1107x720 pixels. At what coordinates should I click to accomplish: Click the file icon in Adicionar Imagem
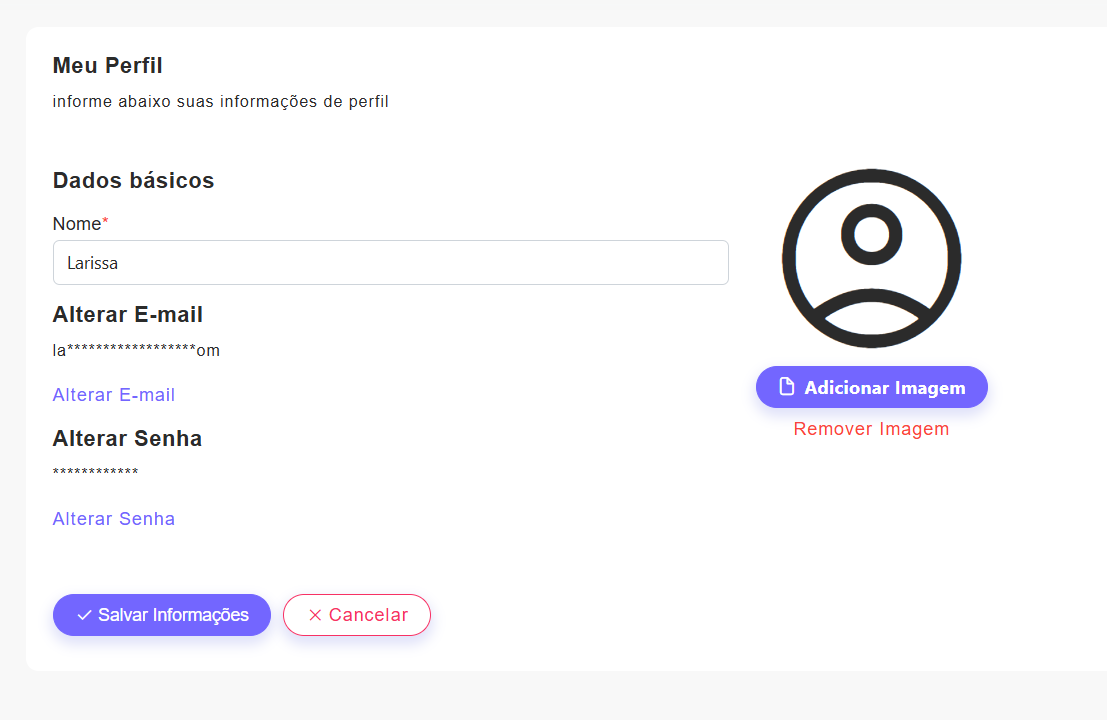click(787, 387)
